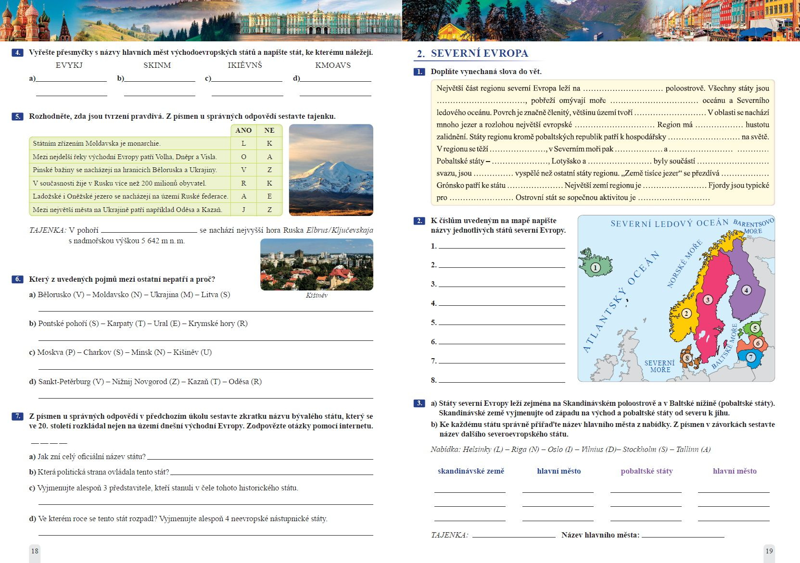Screen dimensions: 800x563
Task: Click circled number 2 on yellow Norway
Action: pyautogui.click(x=686, y=313)
